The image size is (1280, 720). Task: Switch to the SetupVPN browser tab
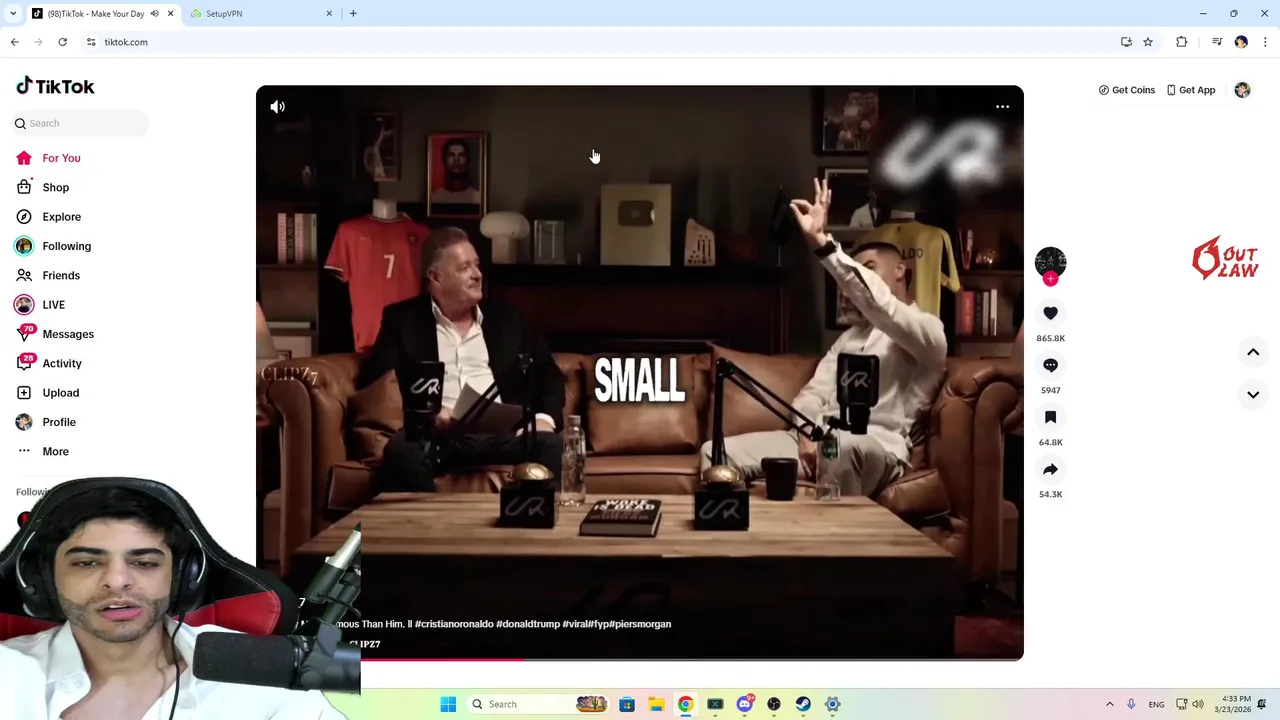tap(260, 14)
